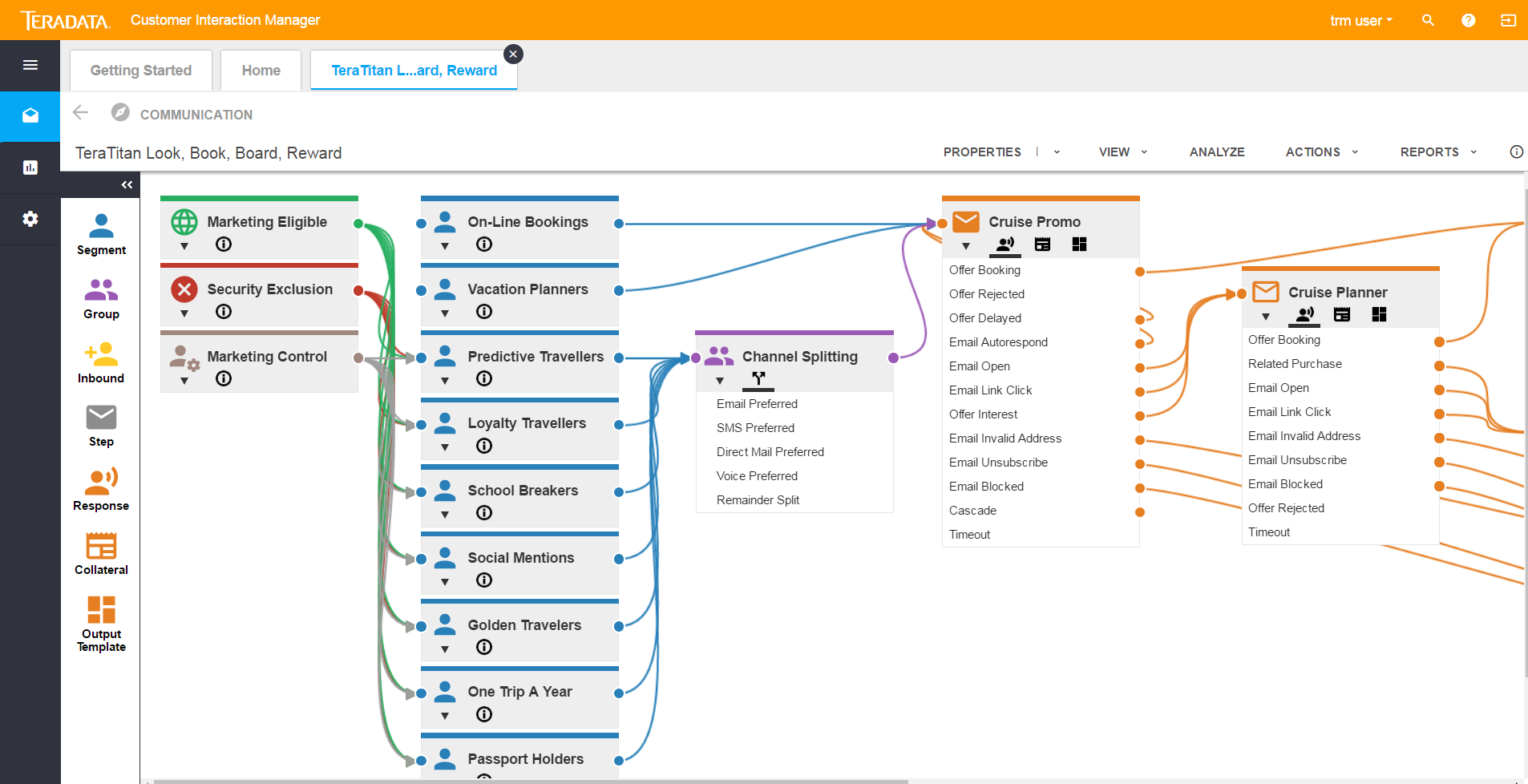Viewport: 1528px width, 784px height.
Task: Click the search icon in the top bar
Action: (x=1428, y=20)
